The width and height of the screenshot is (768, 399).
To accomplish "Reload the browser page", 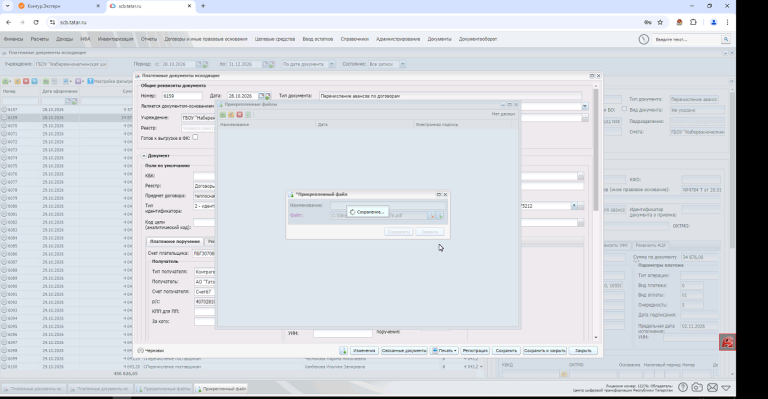I will [x=36, y=23].
